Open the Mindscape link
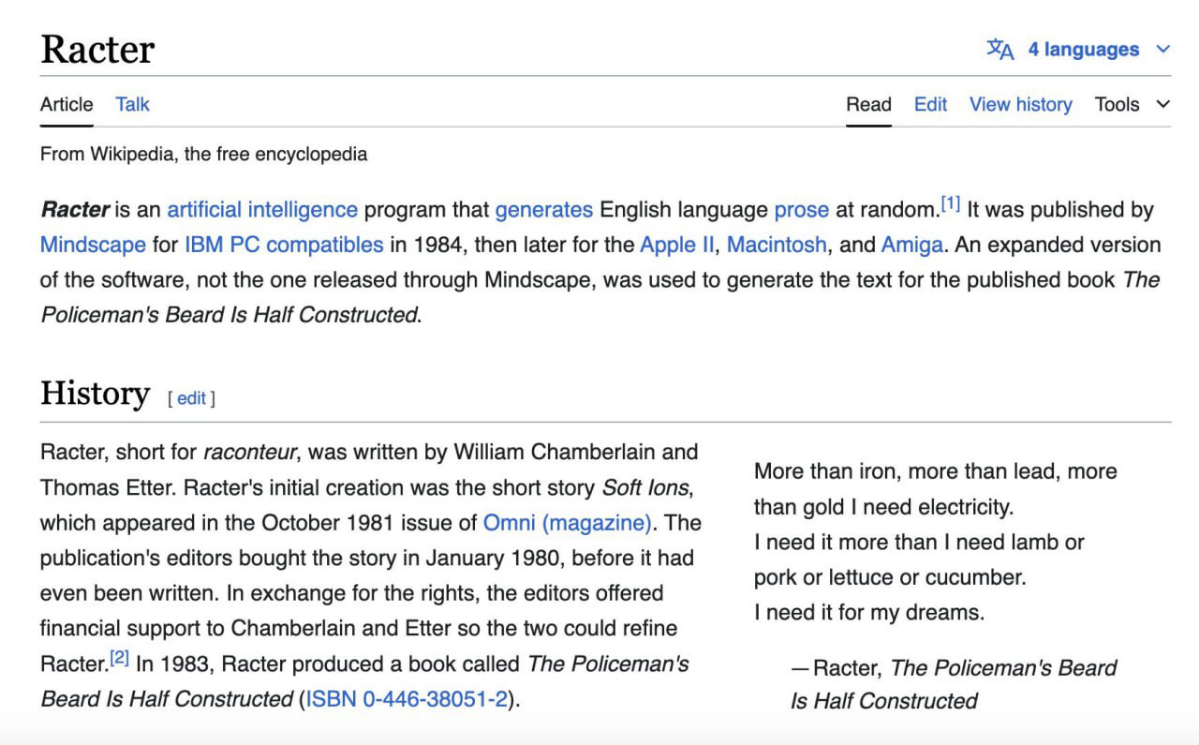Screen dimensions: 1199x745 point(93,245)
